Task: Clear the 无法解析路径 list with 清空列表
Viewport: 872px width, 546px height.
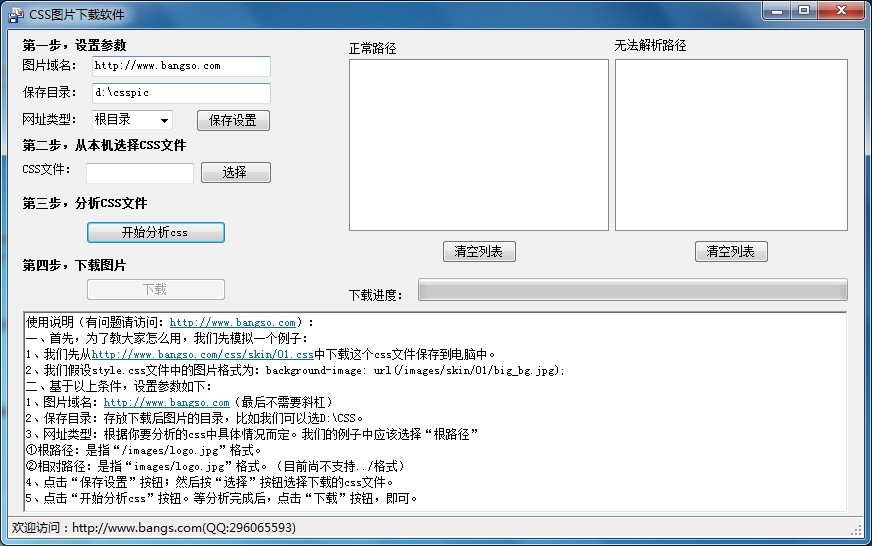Action: pos(730,251)
